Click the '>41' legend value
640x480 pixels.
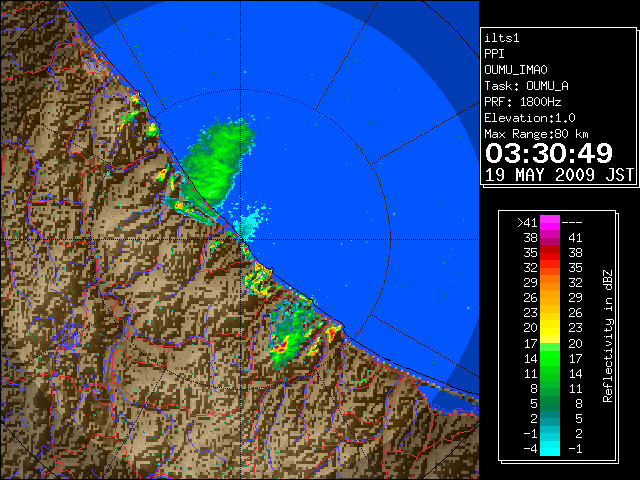(527, 223)
